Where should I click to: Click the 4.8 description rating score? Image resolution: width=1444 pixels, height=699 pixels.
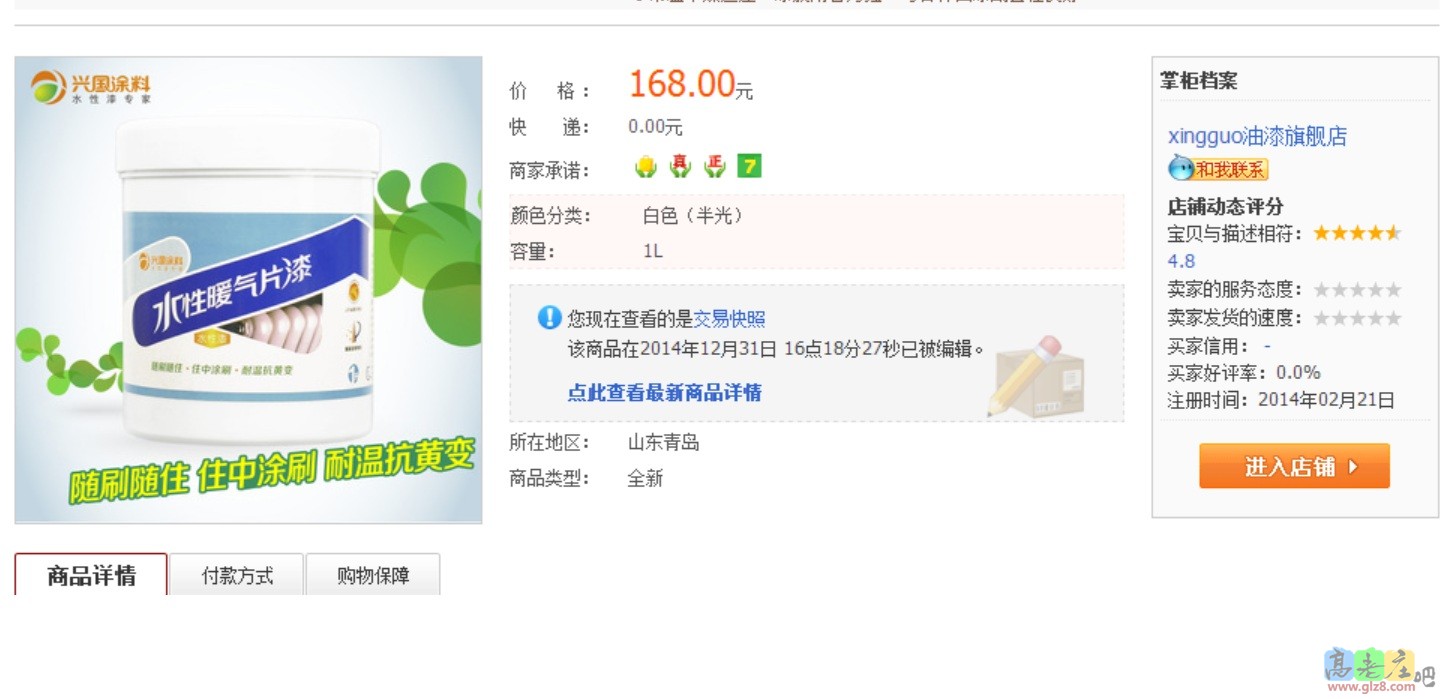(x=1181, y=261)
